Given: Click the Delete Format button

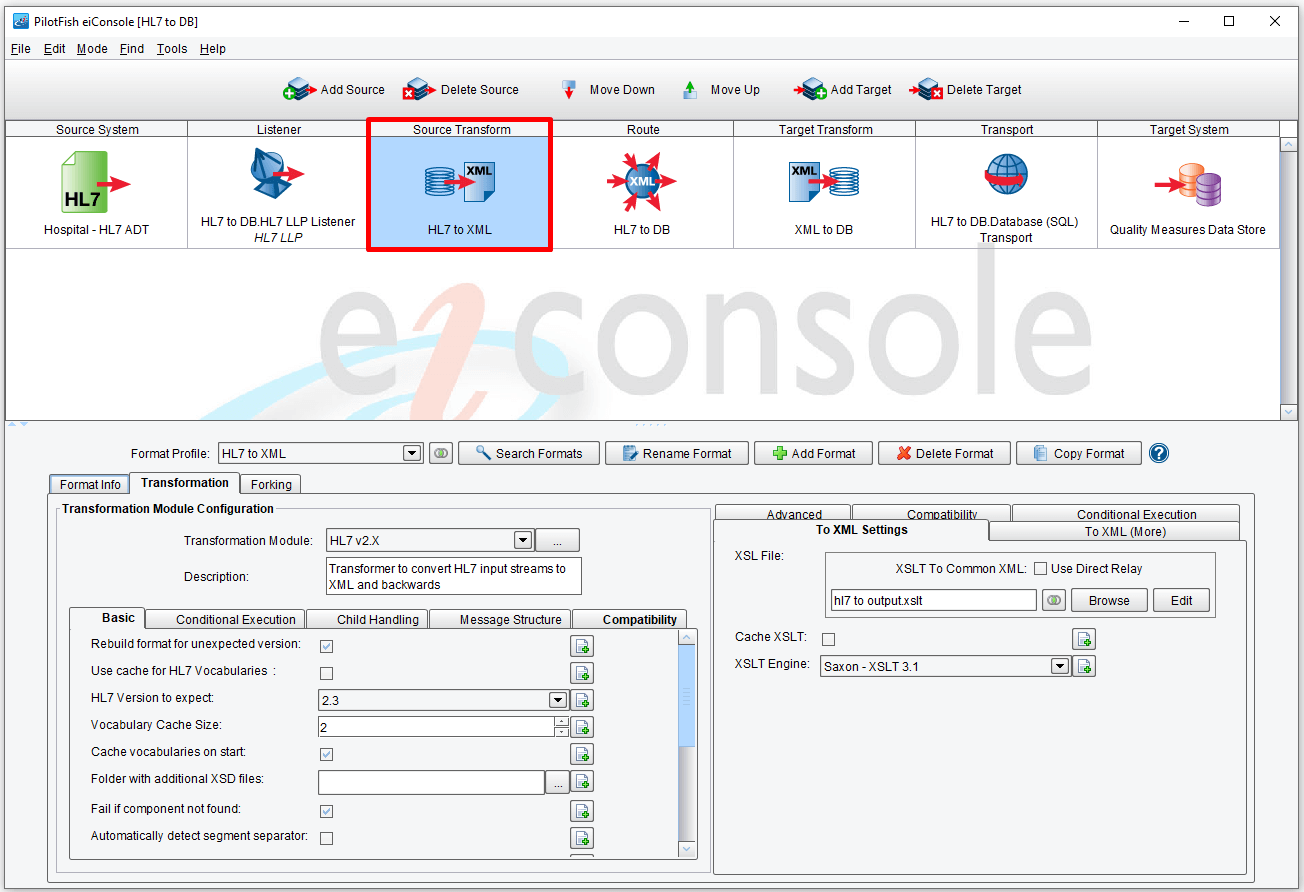Looking at the screenshot, I should 945,453.
